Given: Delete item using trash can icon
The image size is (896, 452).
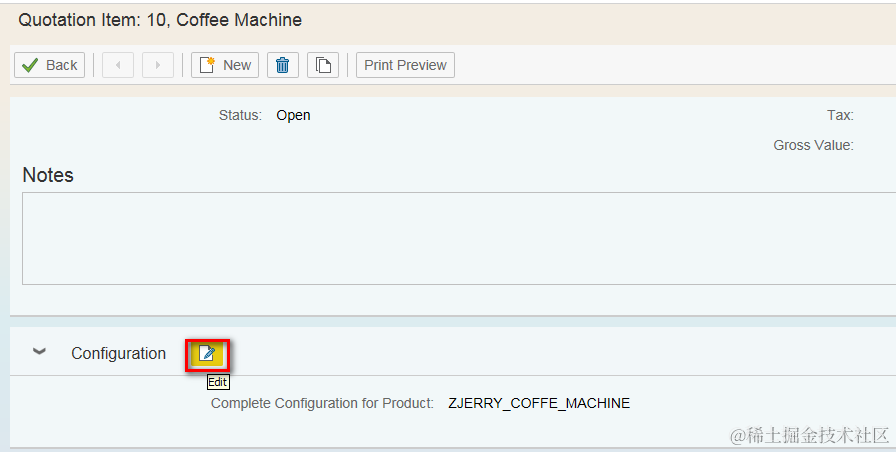Looking at the screenshot, I should click(283, 65).
